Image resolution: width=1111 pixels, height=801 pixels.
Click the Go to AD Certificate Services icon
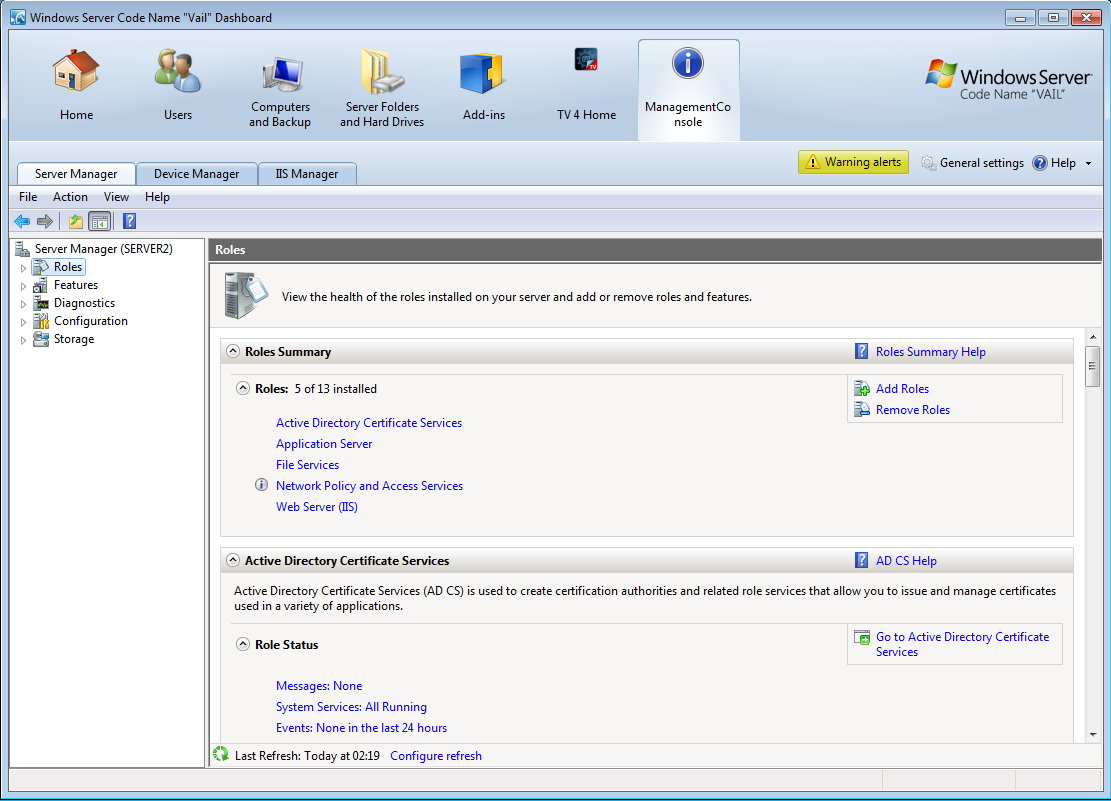pos(862,637)
